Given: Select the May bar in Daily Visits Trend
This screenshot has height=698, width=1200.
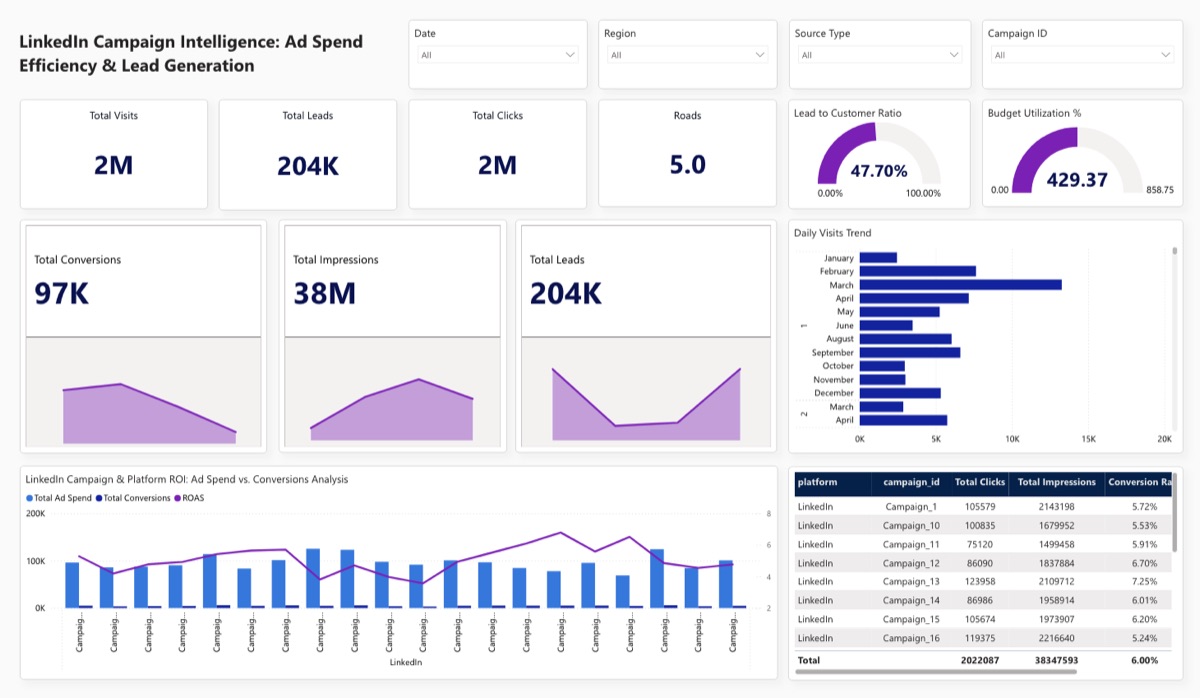Looking at the screenshot, I should pyautogui.click(x=899, y=311).
